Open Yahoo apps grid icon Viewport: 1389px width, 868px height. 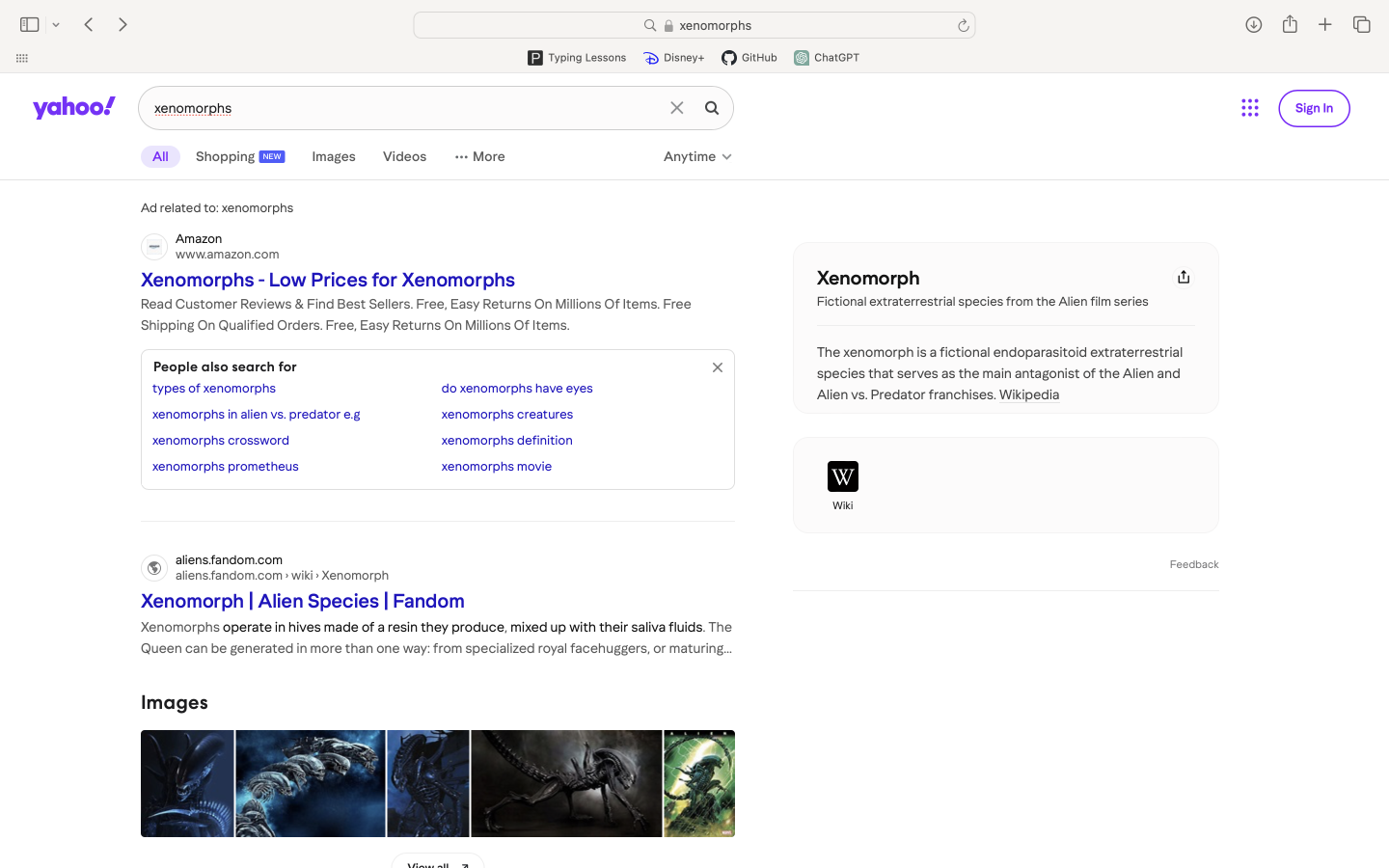coord(1250,108)
